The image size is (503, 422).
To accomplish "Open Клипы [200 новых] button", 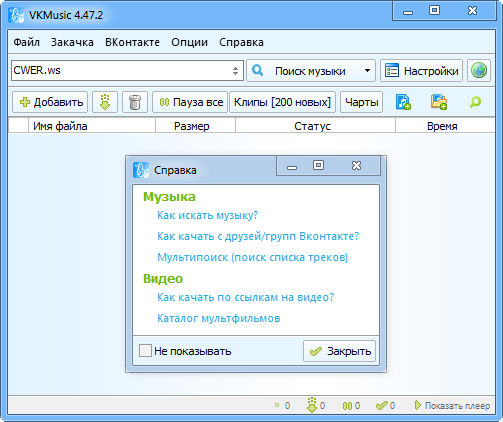I will (282, 102).
